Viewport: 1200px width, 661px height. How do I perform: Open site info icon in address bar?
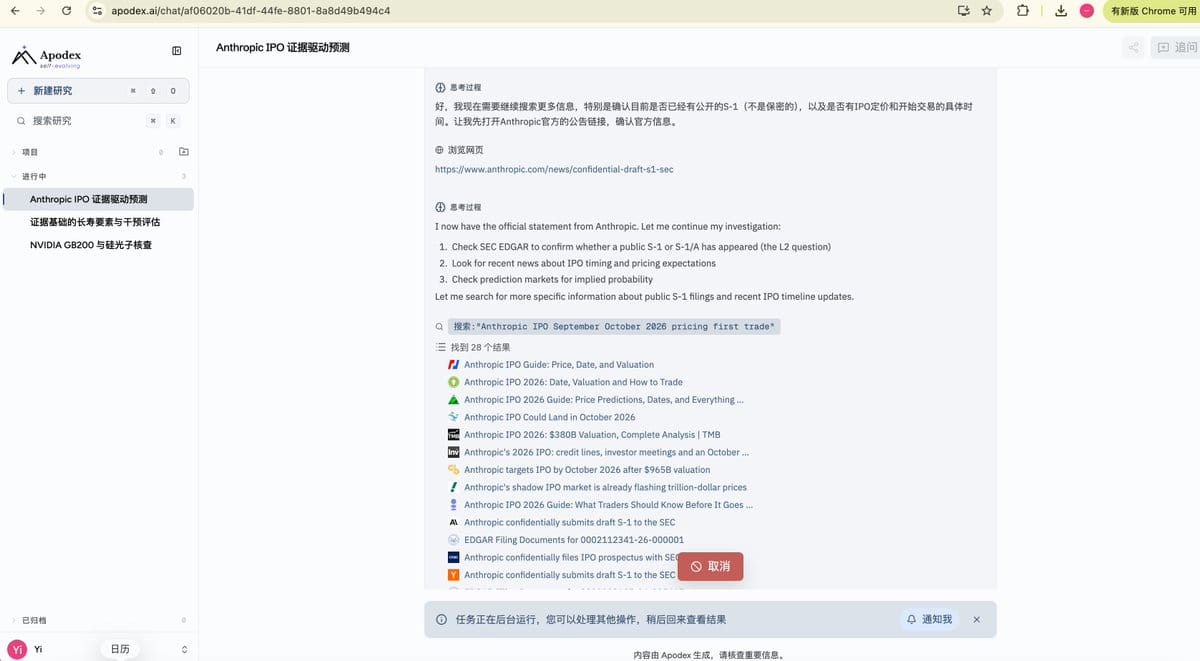(x=97, y=10)
